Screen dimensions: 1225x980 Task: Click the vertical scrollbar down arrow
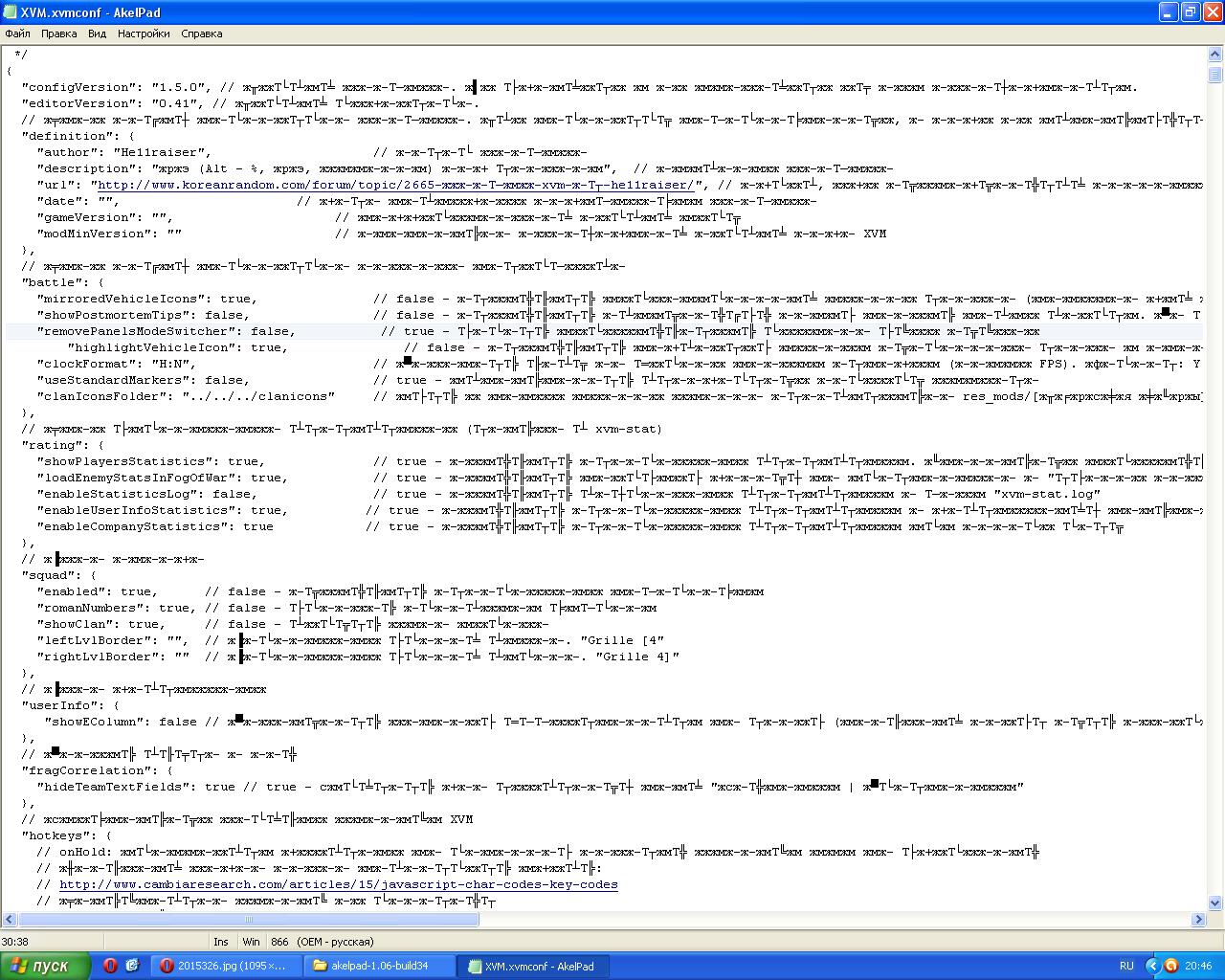pos(1214,902)
